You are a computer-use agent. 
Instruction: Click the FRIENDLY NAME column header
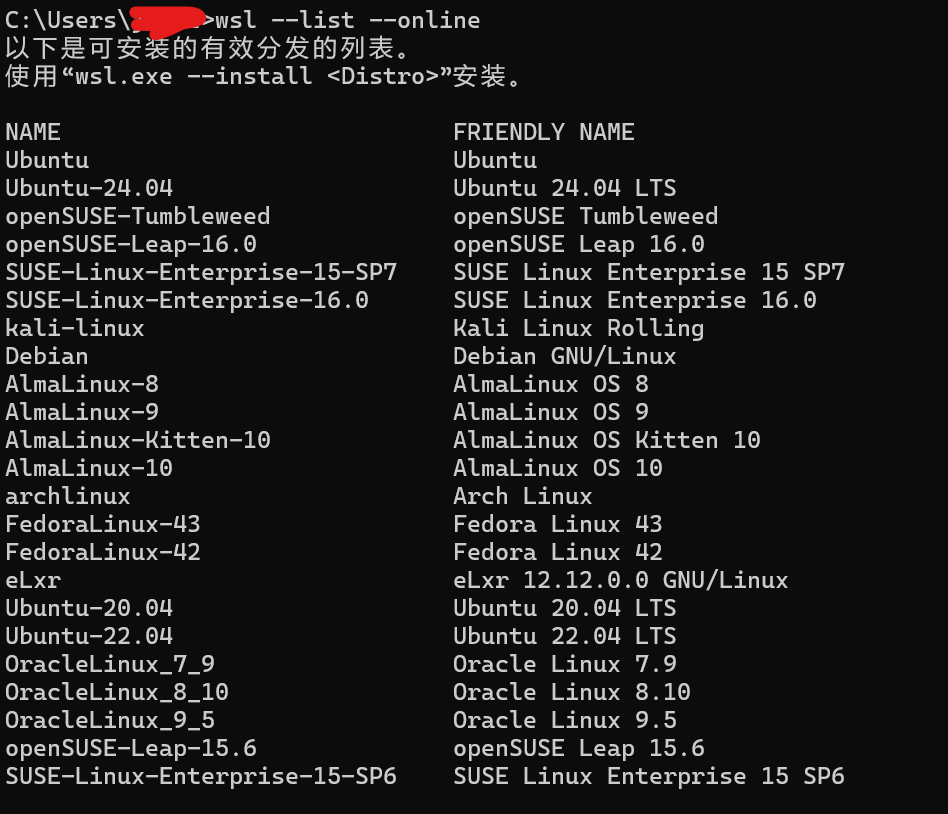tap(544, 132)
